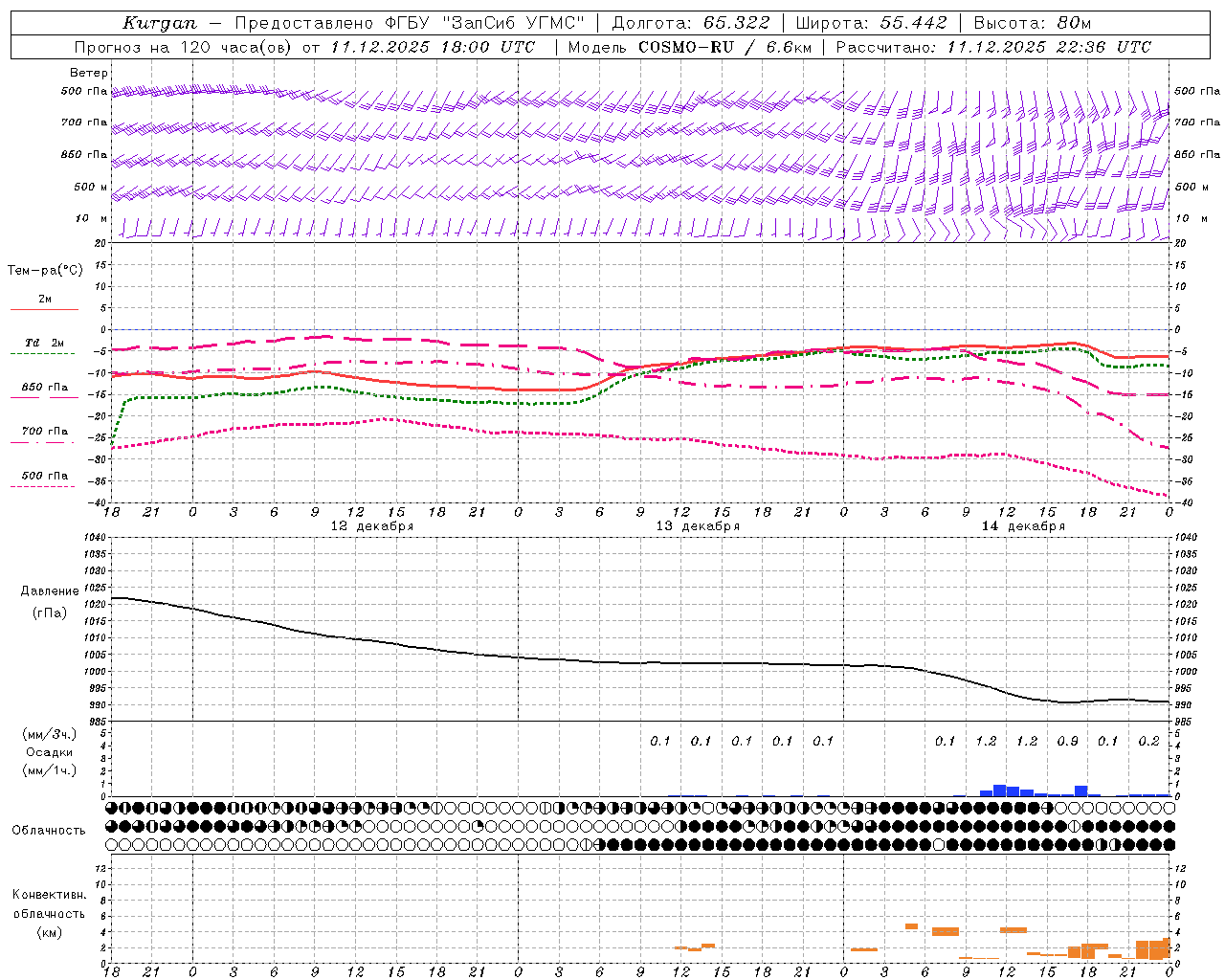
Task: Click "Предоставлено ФГБУ "ЗапСиб УГМС"" provider text
Action: [x=410, y=23]
